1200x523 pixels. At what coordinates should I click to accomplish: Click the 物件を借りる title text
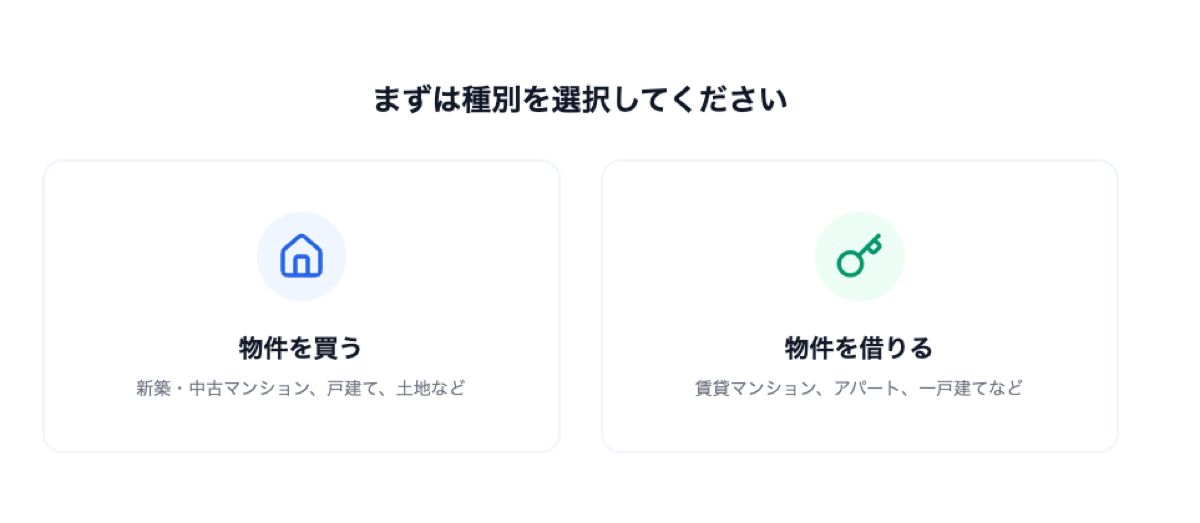click(858, 348)
